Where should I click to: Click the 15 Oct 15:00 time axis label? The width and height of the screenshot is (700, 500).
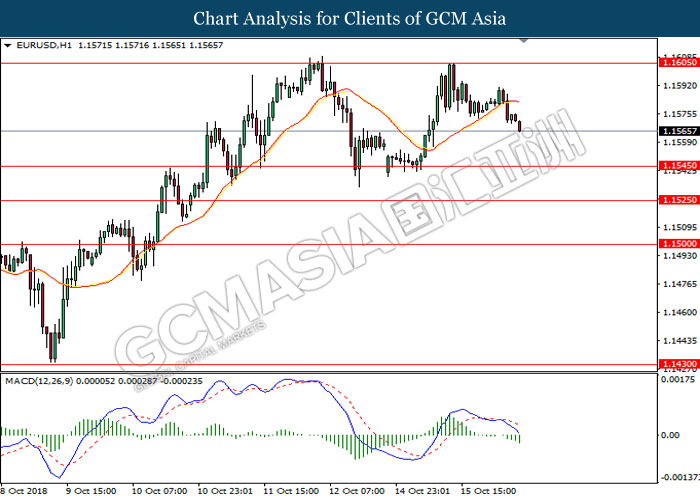coord(488,491)
